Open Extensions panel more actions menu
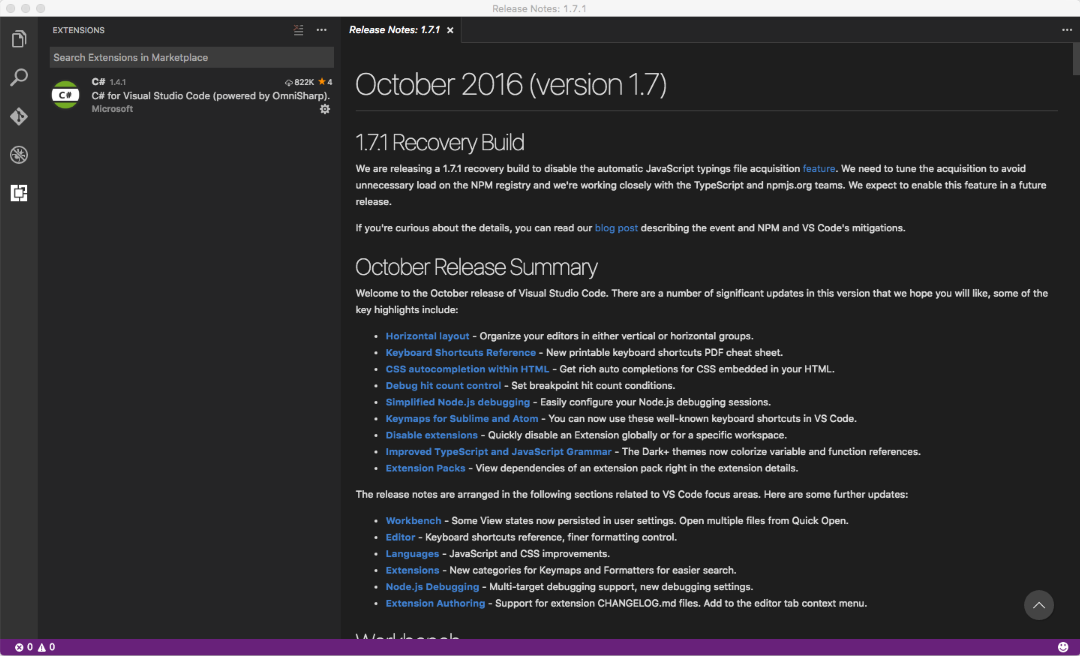 (322, 30)
